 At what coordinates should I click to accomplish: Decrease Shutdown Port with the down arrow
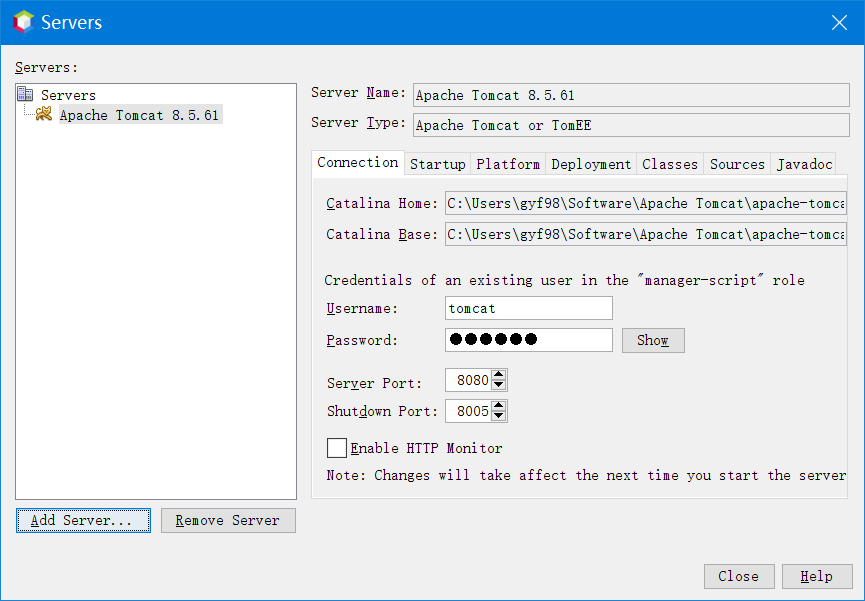coord(499,416)
